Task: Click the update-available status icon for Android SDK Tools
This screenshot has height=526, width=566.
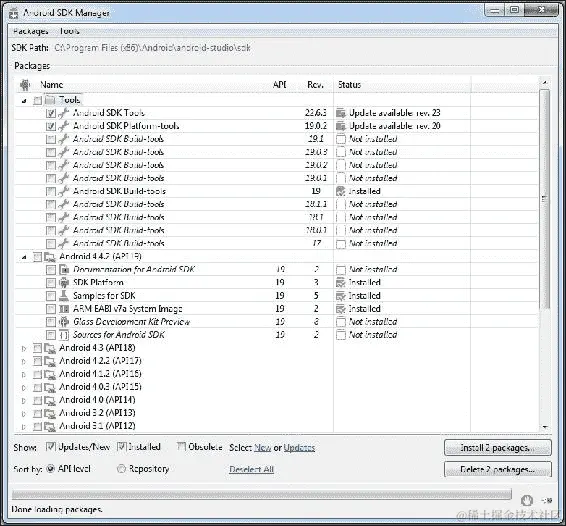Action: tap(341, 113)
